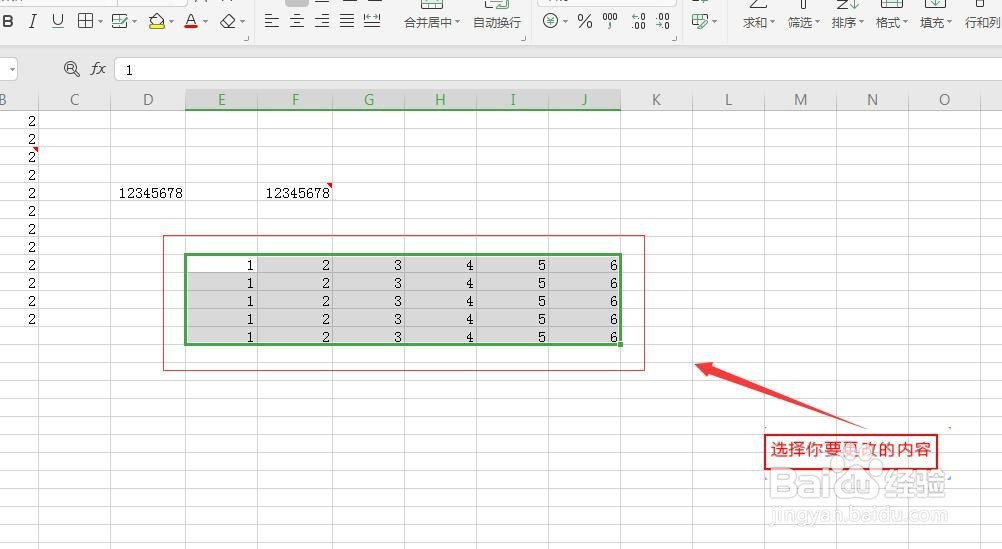This screenshot has width=1002, height=549.
Task: Open font color dropdown arrow
Action: click(x=205, y=22)
